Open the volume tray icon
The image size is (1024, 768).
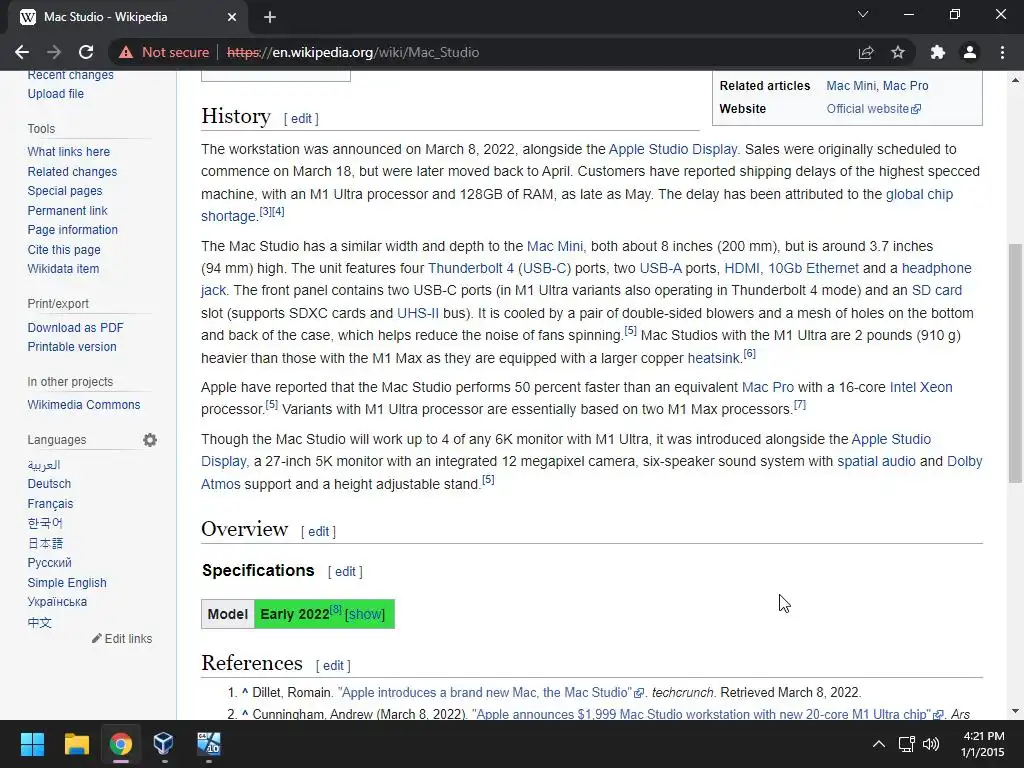click(x=931, y=744)
